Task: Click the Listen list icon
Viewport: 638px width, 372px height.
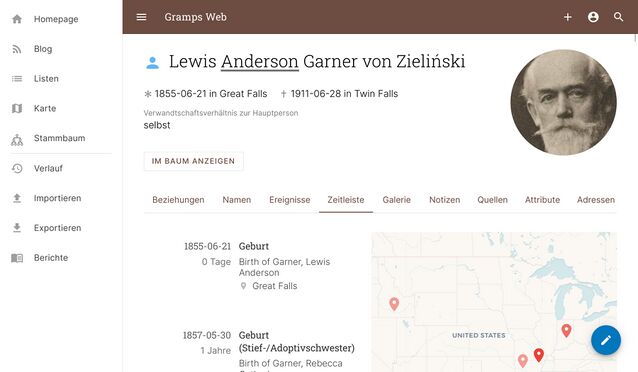Action: tap(17, 79)
